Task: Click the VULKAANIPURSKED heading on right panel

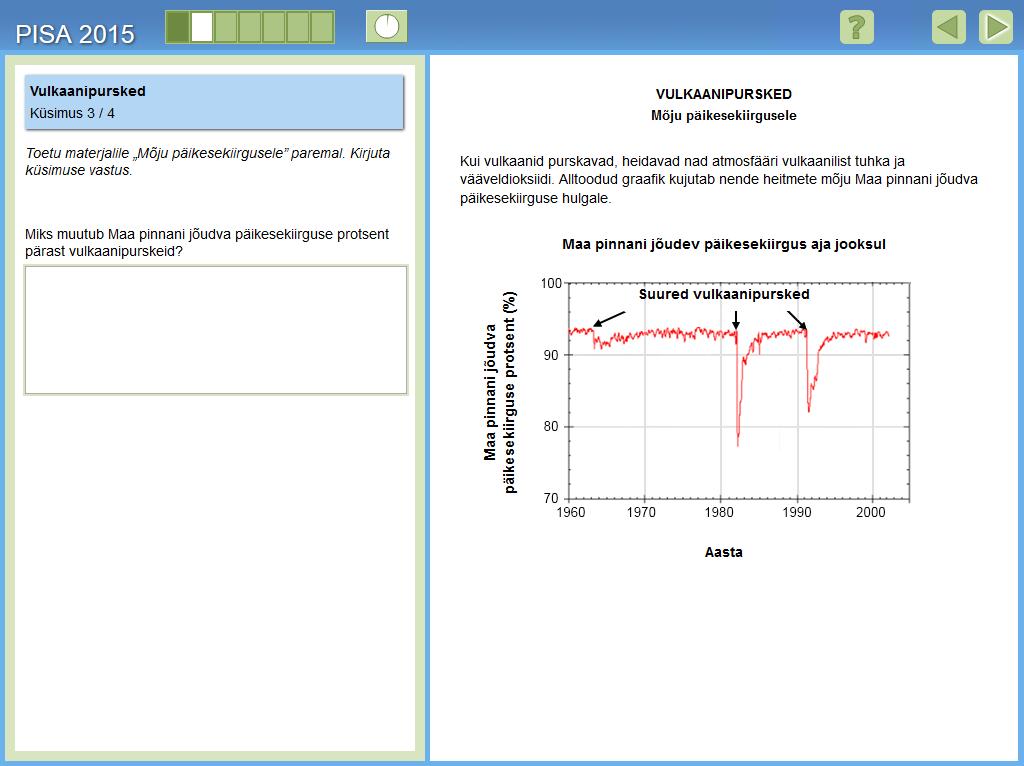Action: point(724,94)
